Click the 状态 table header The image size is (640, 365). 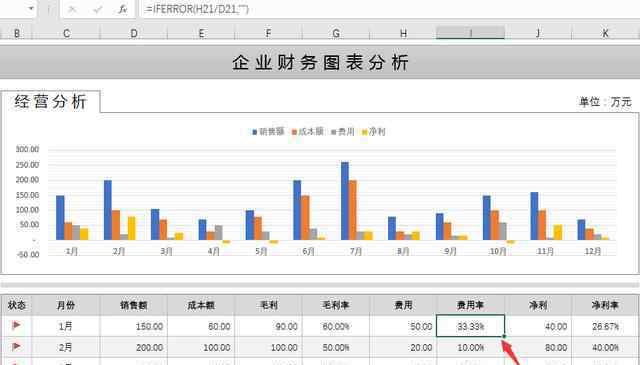click(17, 305)
